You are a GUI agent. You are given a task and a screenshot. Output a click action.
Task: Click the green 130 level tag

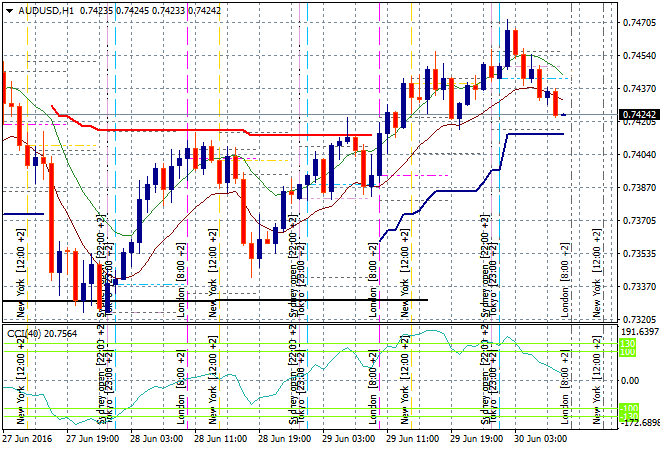point(628,343)
